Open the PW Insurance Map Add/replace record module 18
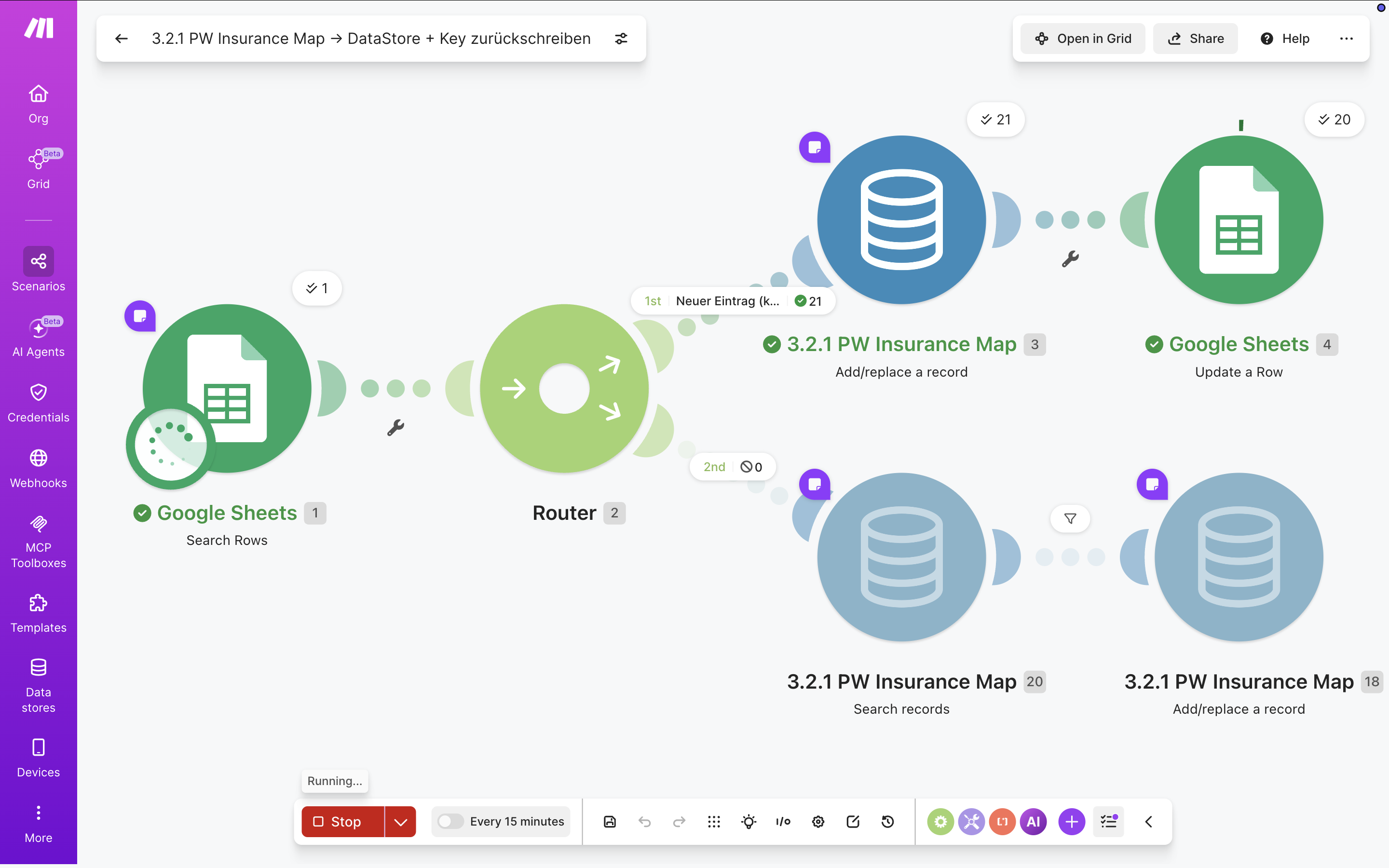 coord(1239,557)
